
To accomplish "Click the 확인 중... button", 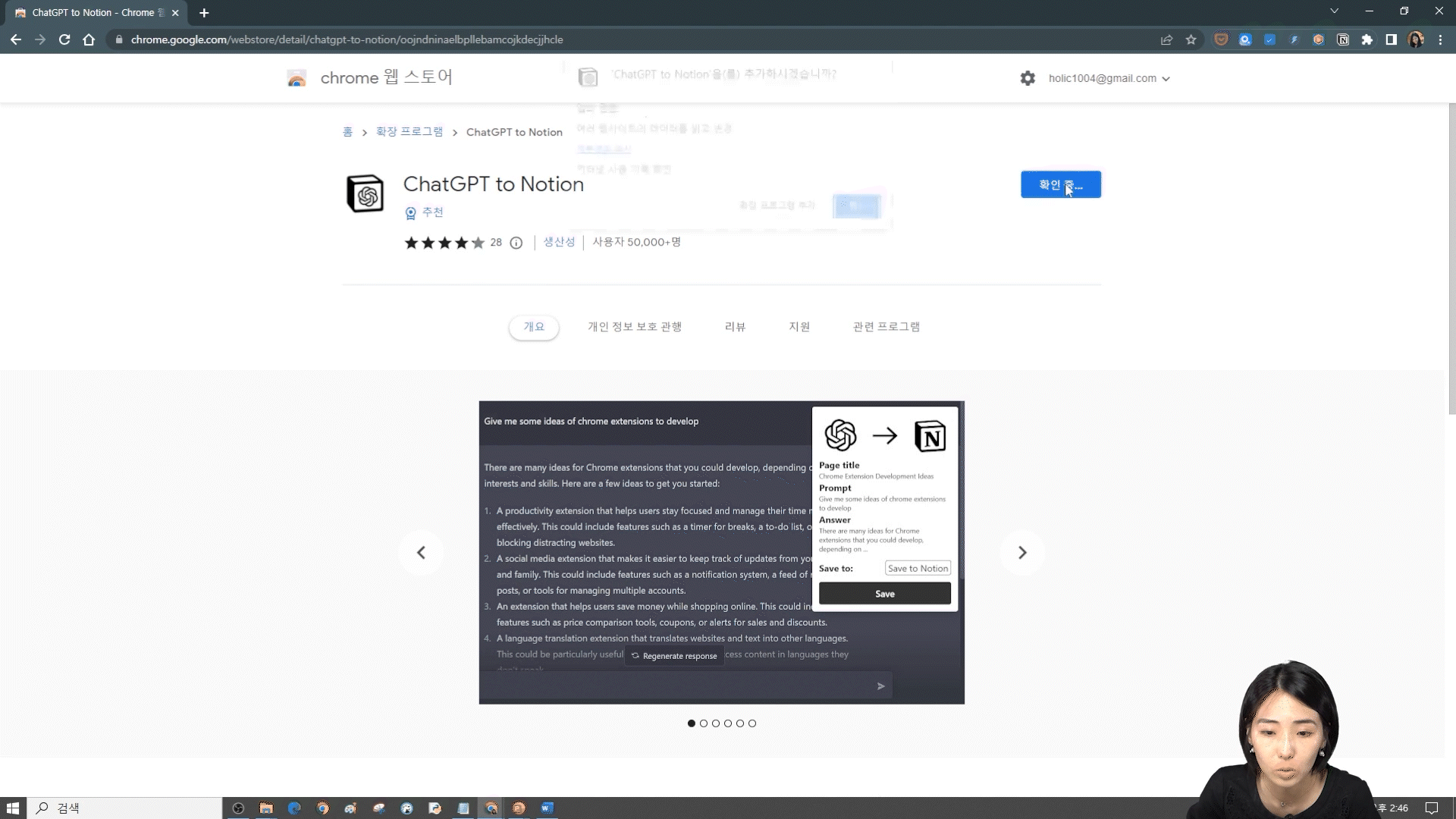I will pyautogui.click(x=1060, y=184).
